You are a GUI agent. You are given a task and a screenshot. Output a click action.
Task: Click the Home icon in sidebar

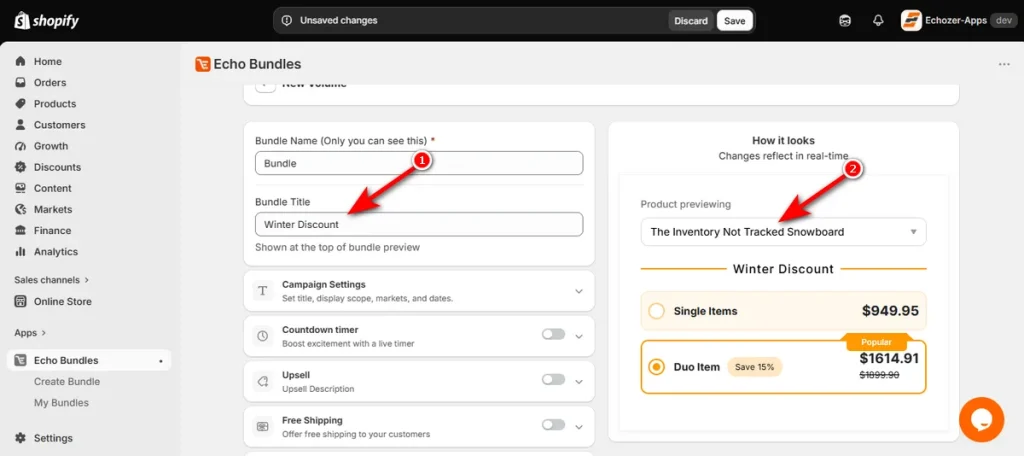click(21, 61)
